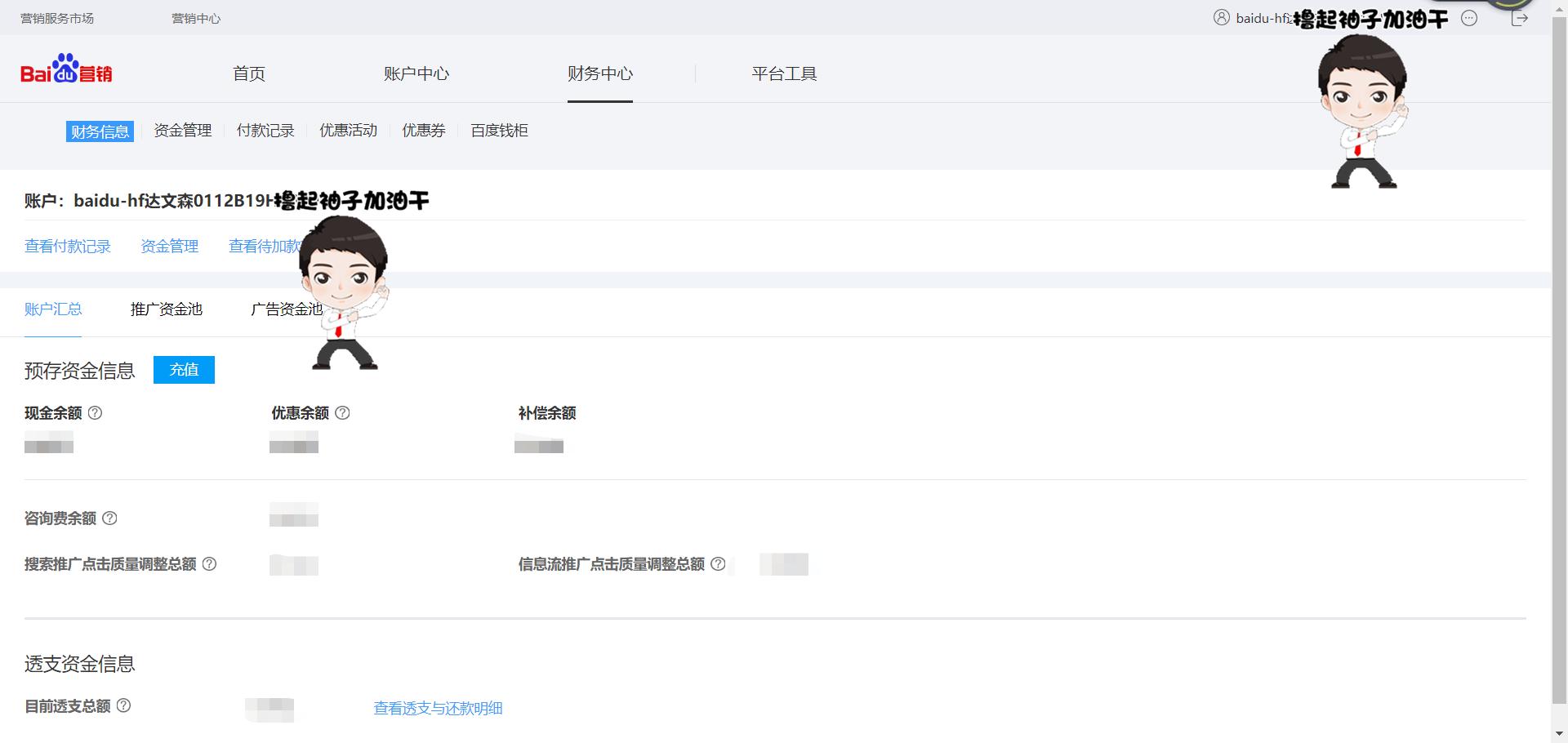Open the ellipsis more-options icon
Screen dimensions: 1568x743
tap(1468, 18)
